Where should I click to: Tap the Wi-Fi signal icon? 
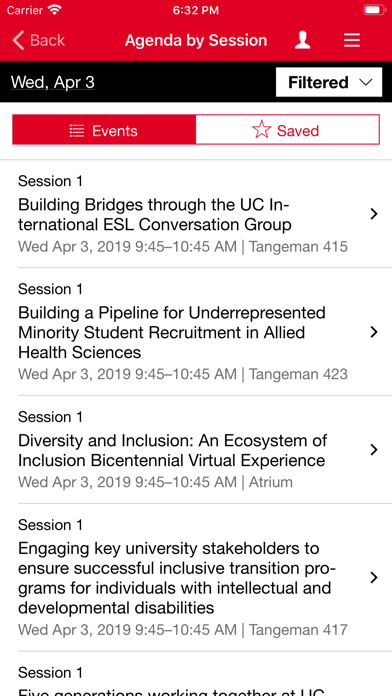55,10
